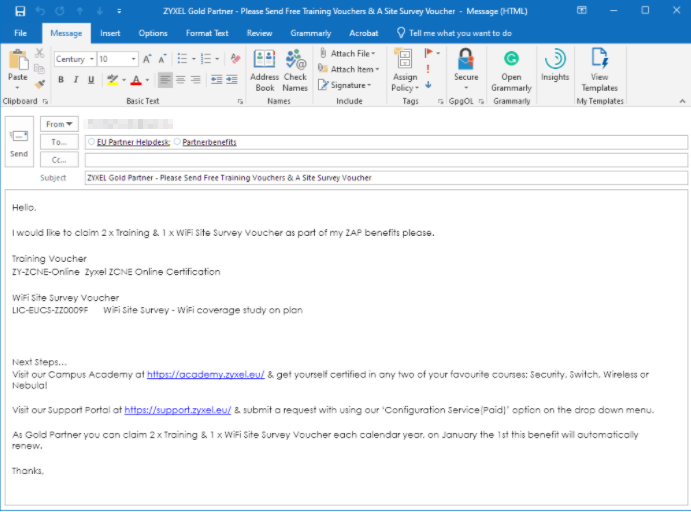This screenshot has width=691, height=512.
Task: Click the Copy icon in Clipboard group
Action: pos(40,69)
